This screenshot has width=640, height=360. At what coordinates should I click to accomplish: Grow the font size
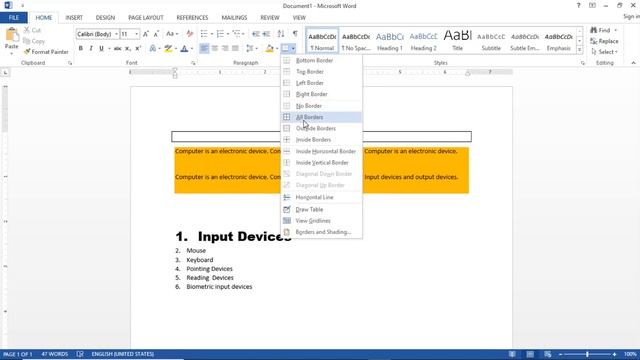146,34
